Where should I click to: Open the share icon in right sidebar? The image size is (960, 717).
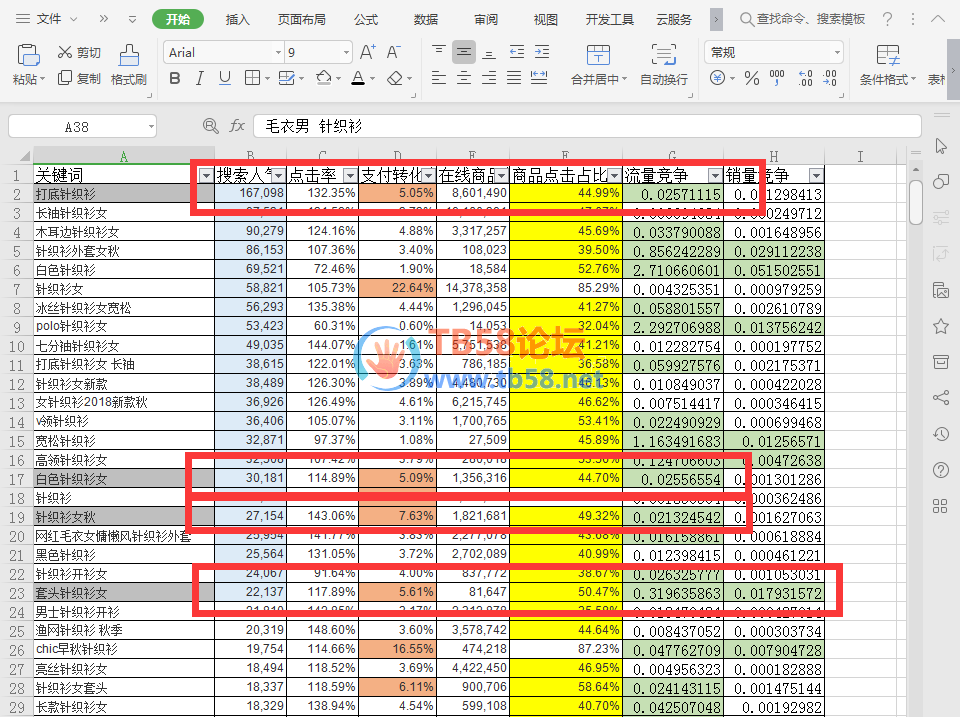(940, 398)
